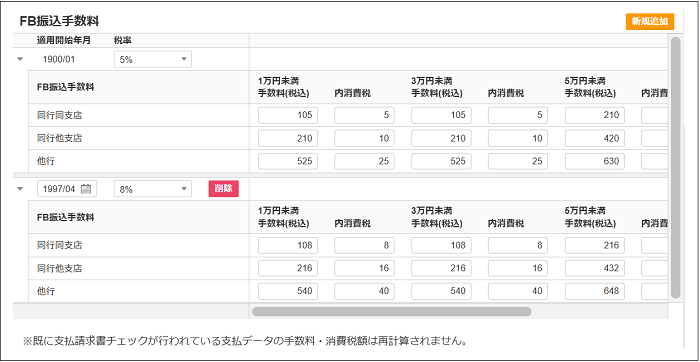Viewport: 700px width, 362px height.
Task: Click the 8% section 同行同支店 3万円未満 fee field (108)
Action: pyautogui.click(x=442, y=245)
